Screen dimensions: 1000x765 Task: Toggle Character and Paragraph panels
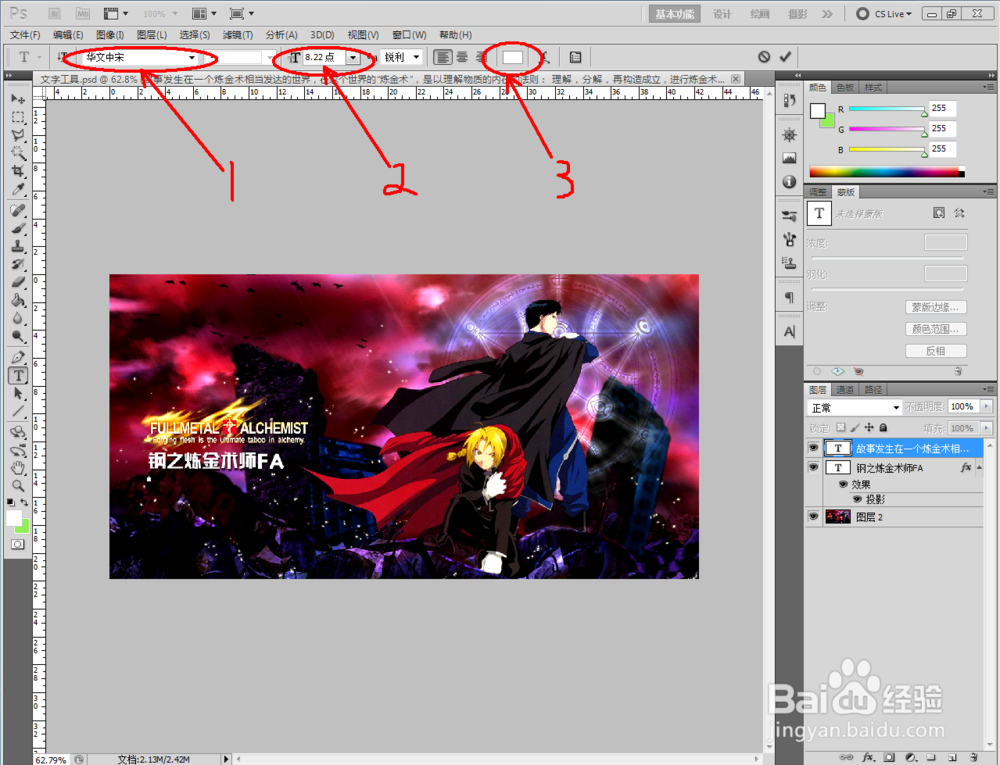click(x=575, y=57)
